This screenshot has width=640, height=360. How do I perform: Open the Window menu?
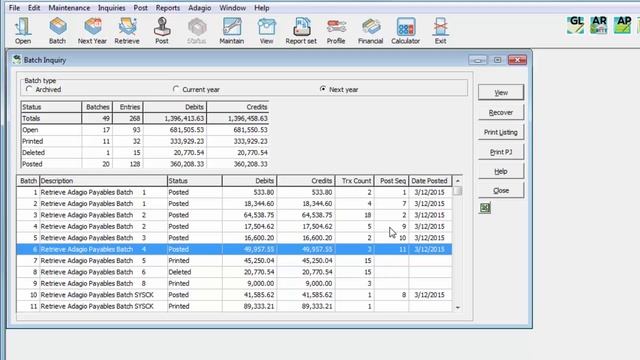pyautogui.click(x=233, y=8)
